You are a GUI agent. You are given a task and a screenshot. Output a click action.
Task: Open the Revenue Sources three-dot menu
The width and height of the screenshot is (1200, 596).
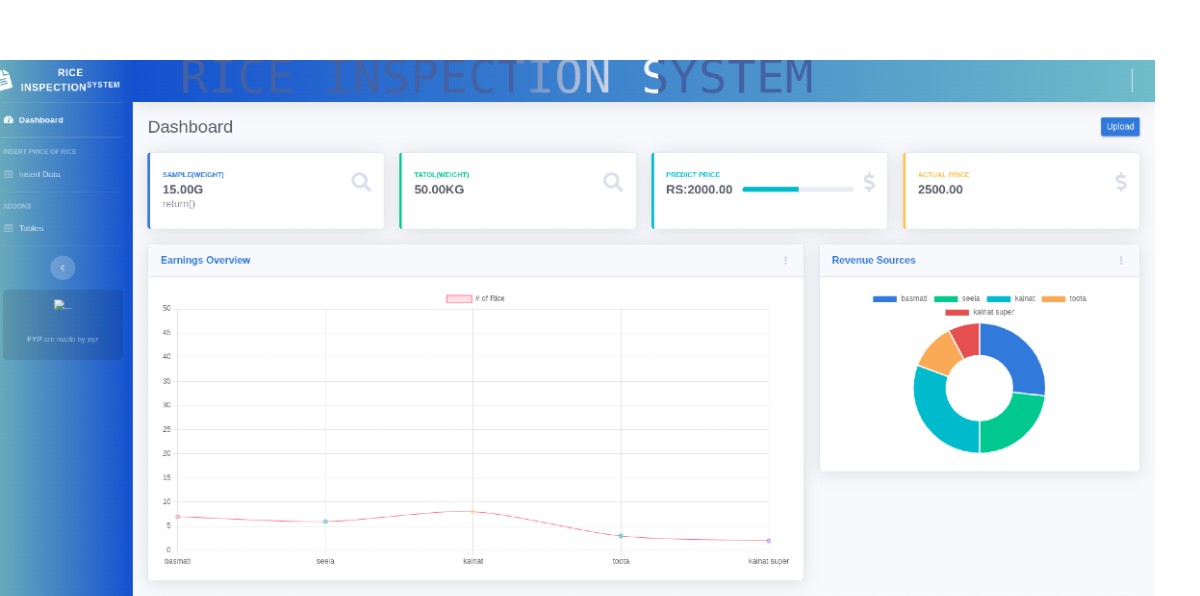(x=1121, y=260)
